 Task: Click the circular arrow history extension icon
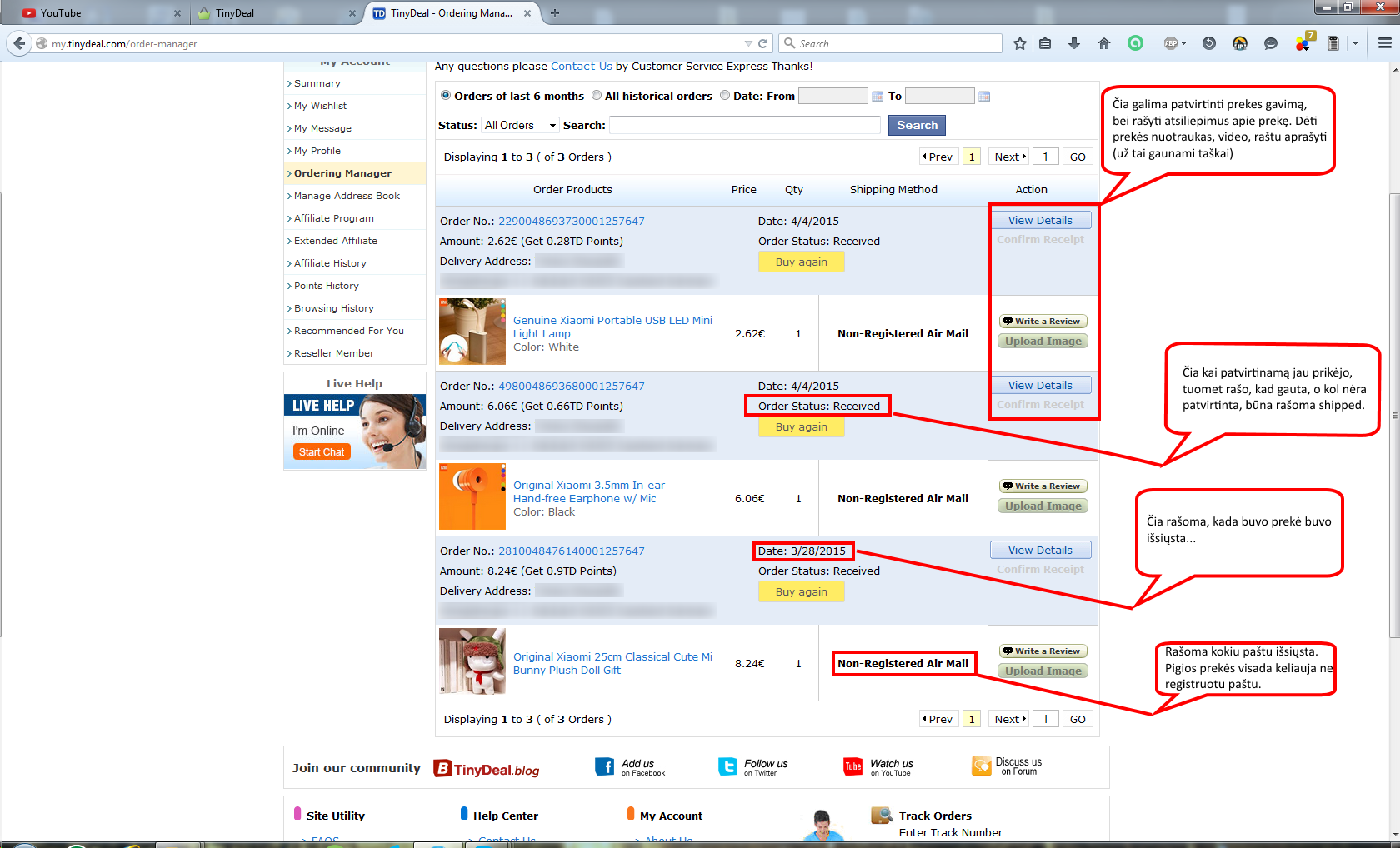[x=1208, y=43]
